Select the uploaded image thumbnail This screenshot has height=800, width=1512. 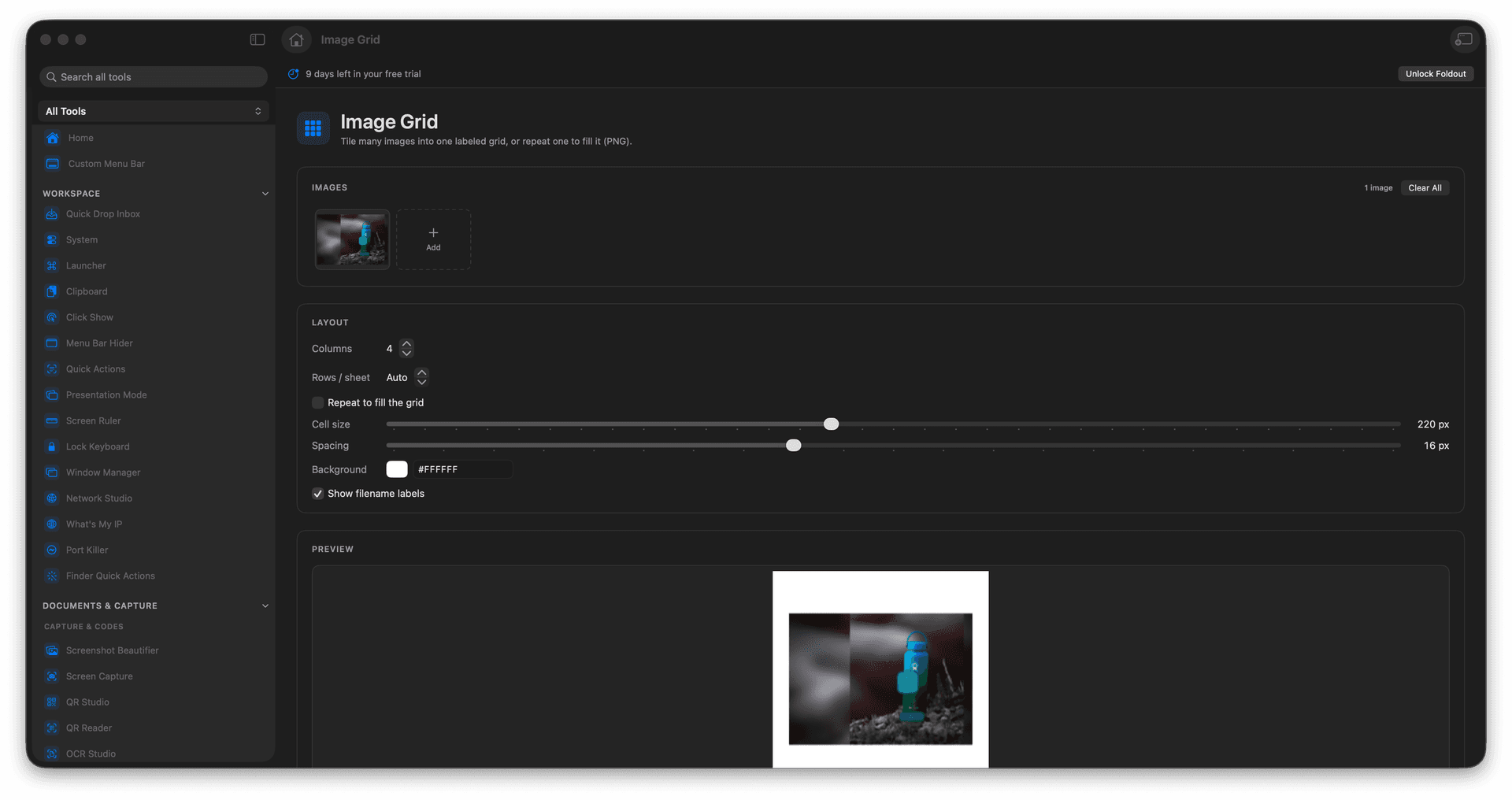coord(352,239)
